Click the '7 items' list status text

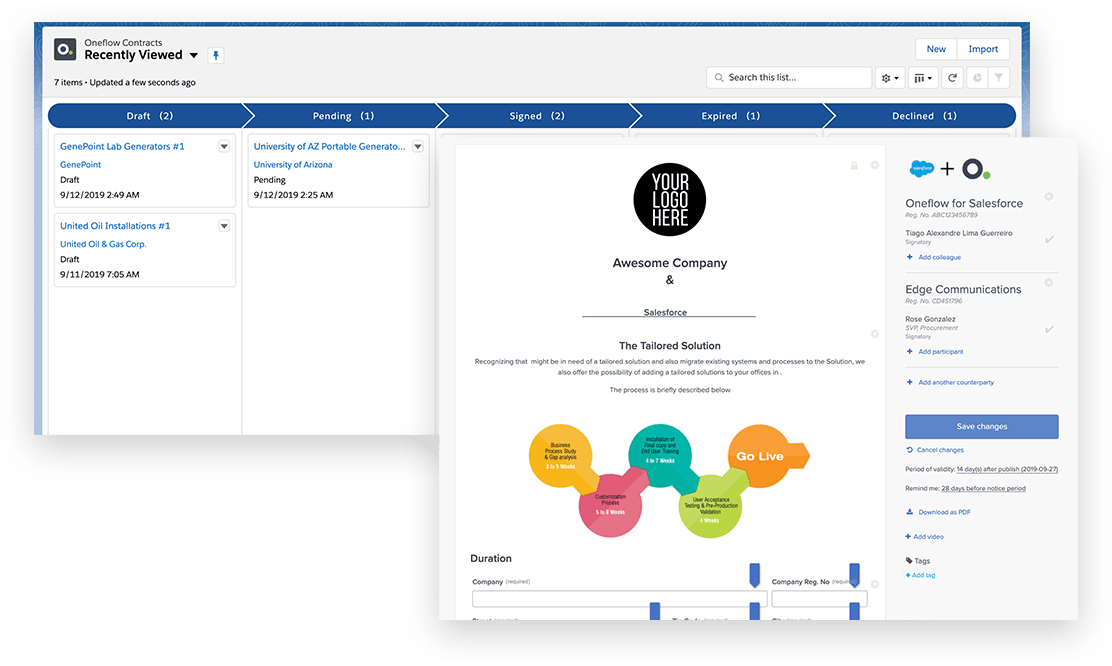[68, 82]
